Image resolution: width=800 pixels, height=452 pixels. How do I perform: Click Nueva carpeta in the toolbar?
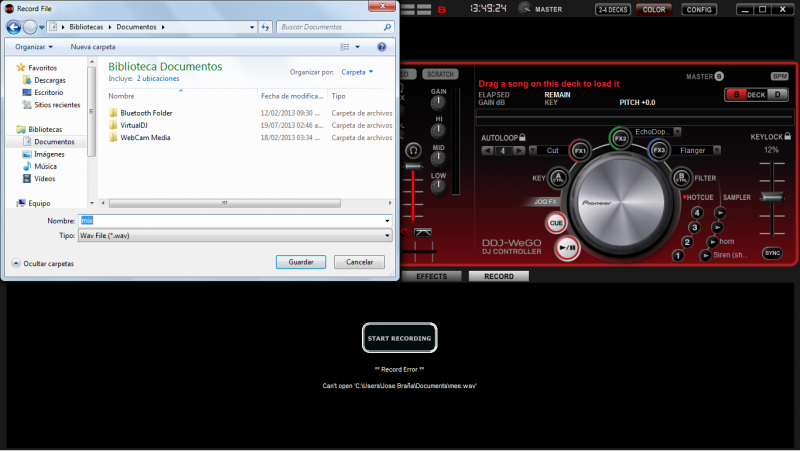(x=93, y=47)
